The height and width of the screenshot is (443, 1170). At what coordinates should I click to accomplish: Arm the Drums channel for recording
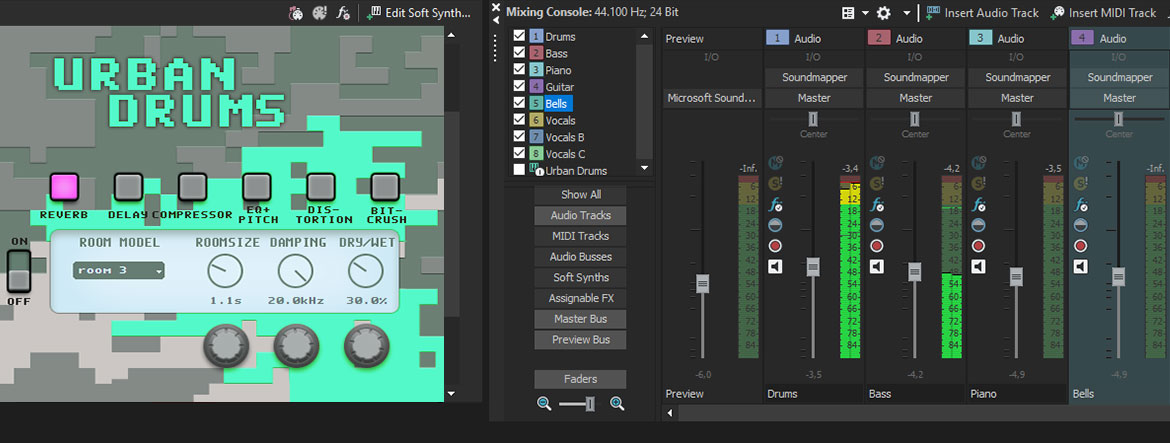point(775,246)
